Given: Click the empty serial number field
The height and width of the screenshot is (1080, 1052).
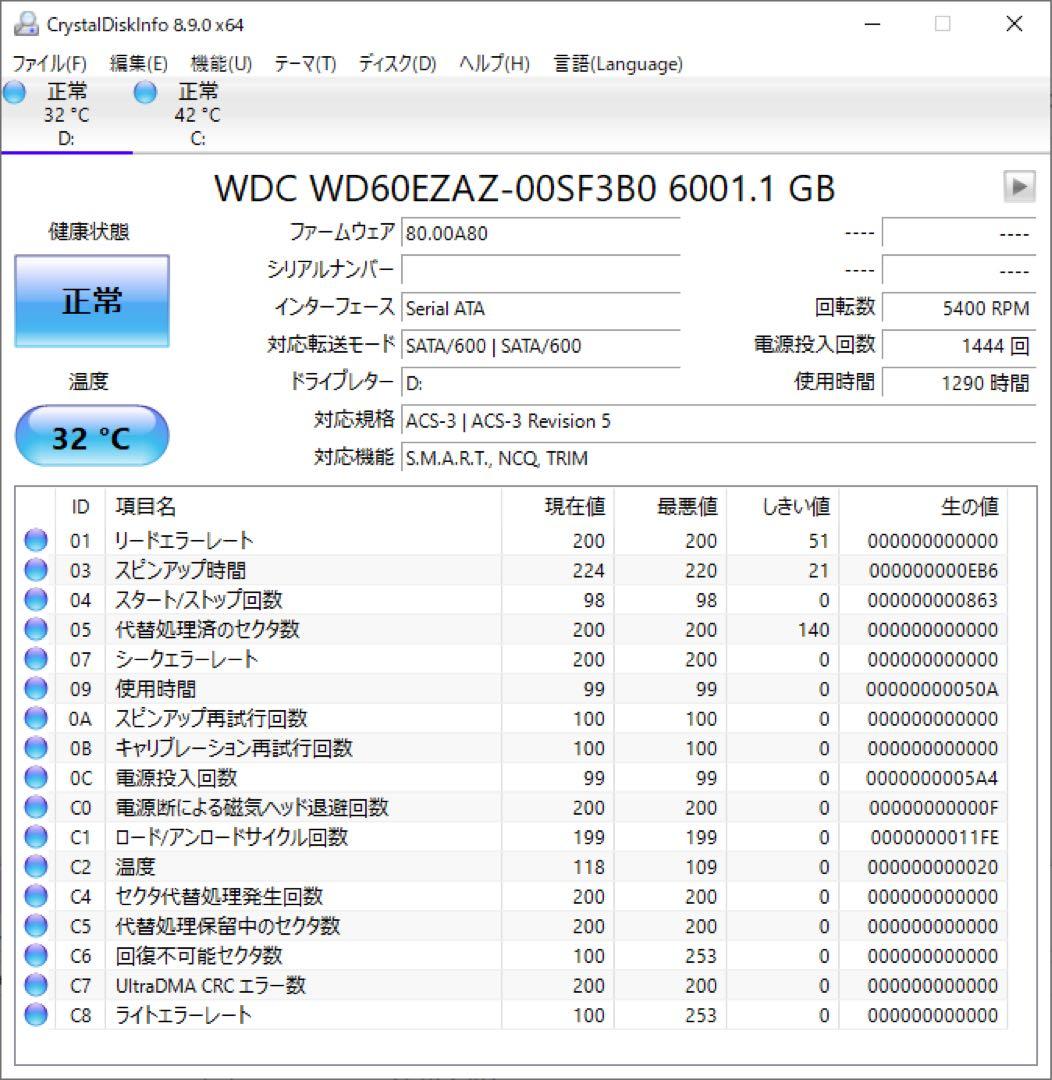Looking at the screenshot, I should 540,270.
